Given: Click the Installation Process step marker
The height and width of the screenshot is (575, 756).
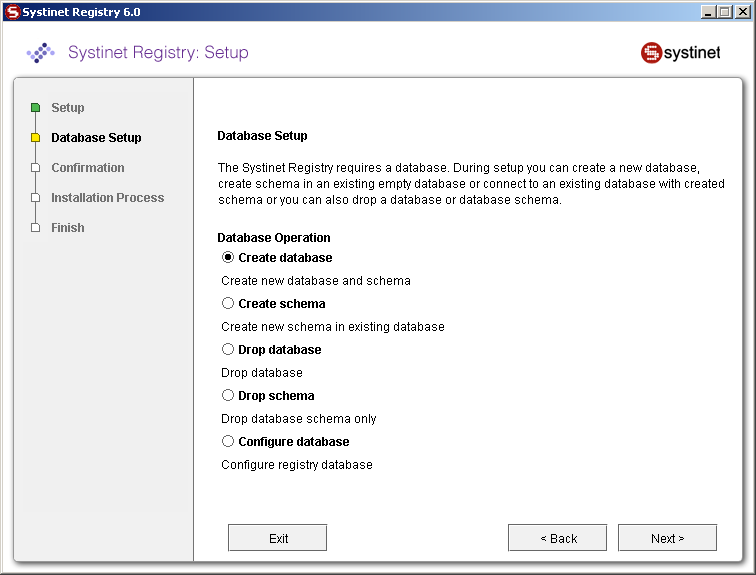Looking at the screenshot, I should [35, 198].
